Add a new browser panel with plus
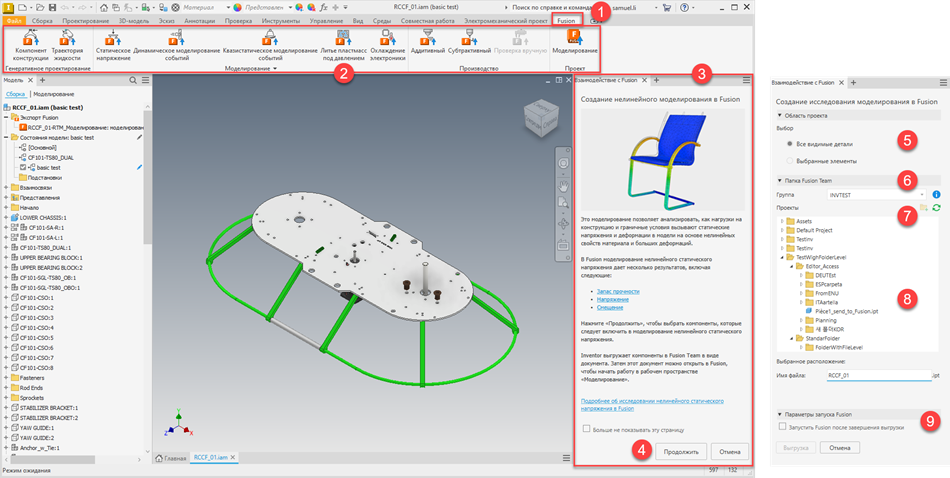The height and width of the screenshot is (478, 950). pos(42,80)
